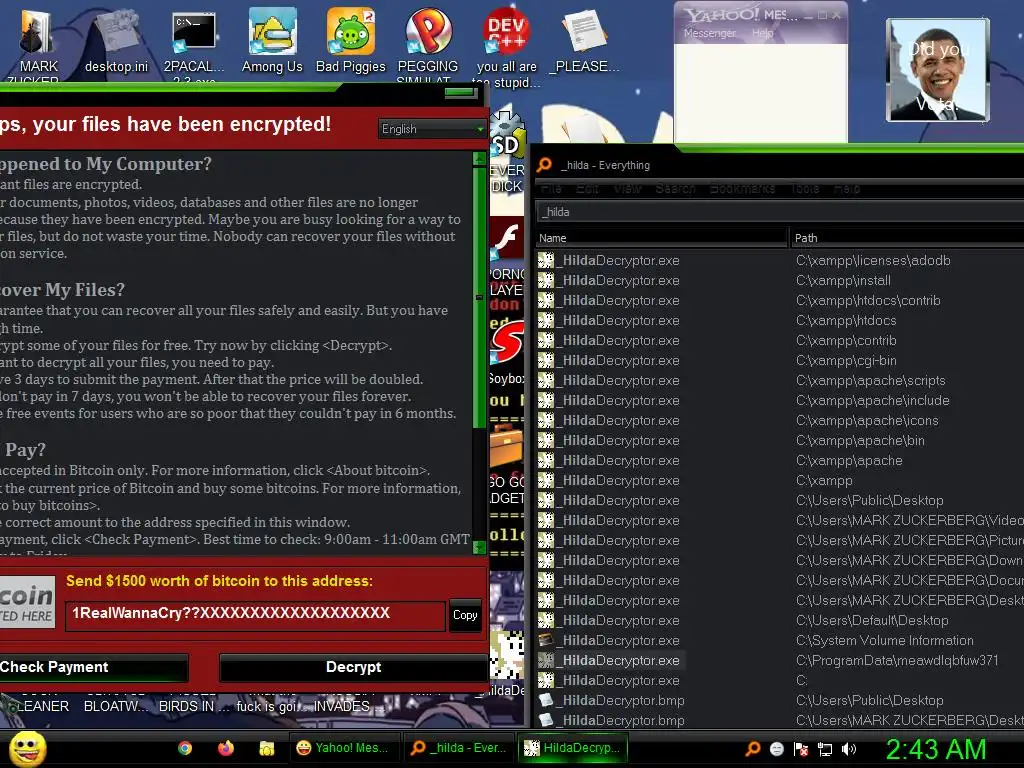1024x768 pixels.
Task: Click the ransom note scrollbar up arrow
Action: pos(479,158)
